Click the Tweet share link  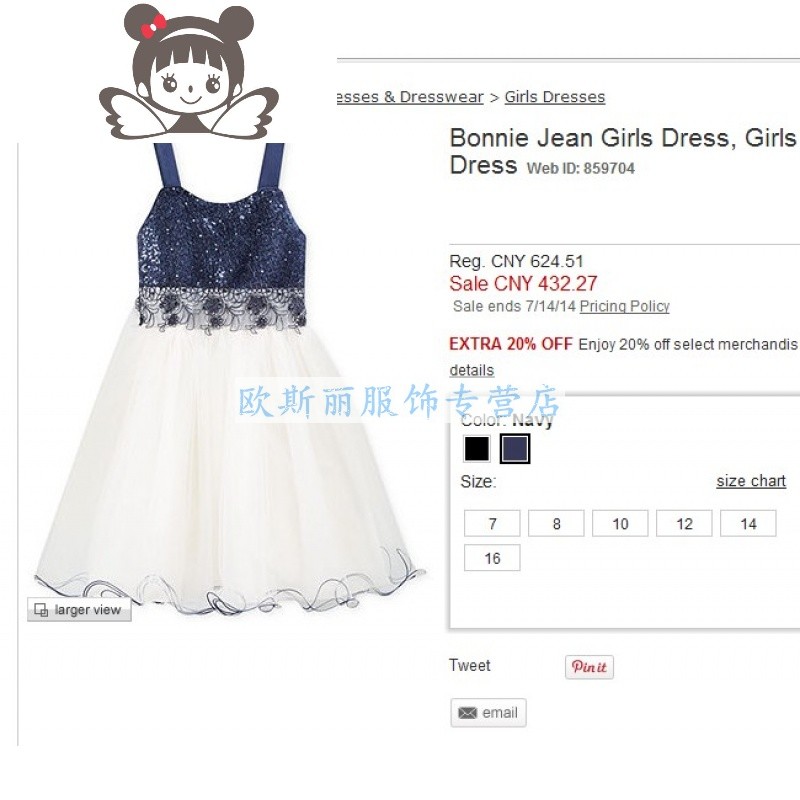coord(469,665)
